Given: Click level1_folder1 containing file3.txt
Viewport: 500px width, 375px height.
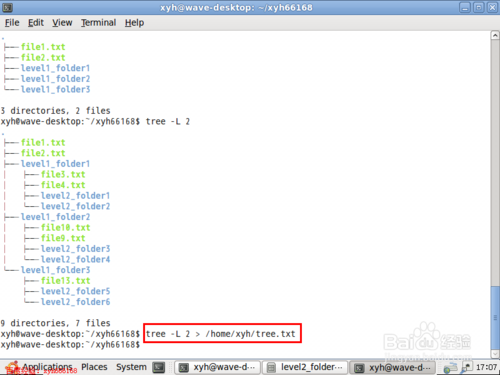Looking at the screenshot, I should 55,164.
